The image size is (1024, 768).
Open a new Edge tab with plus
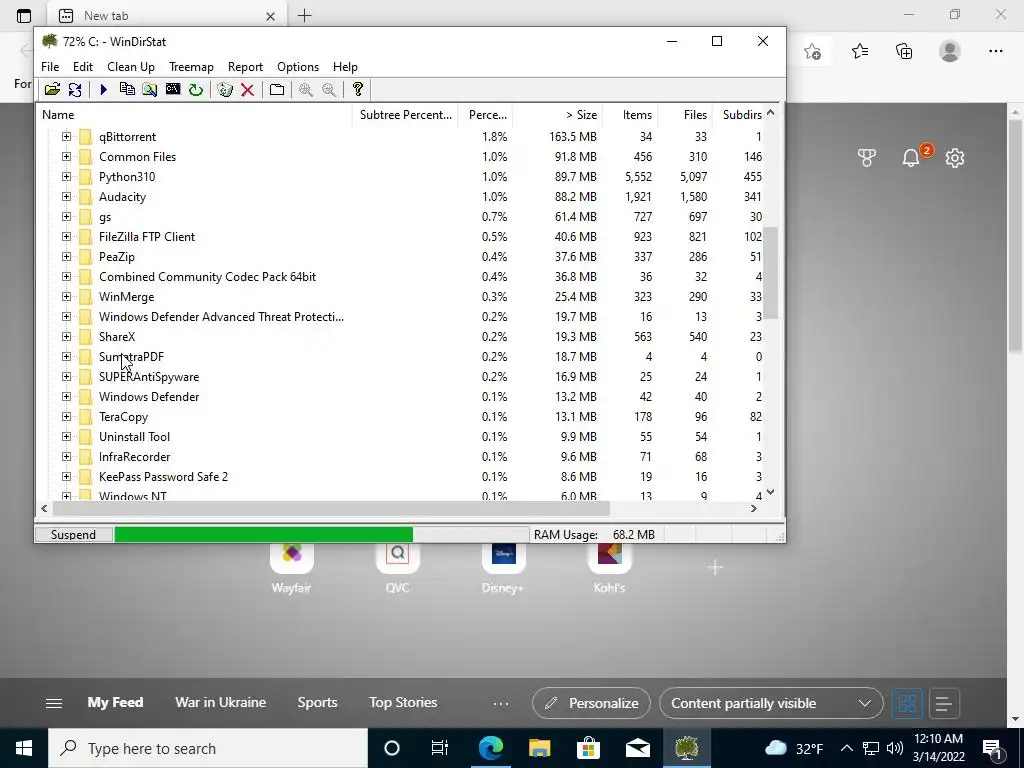click(304, 16)
